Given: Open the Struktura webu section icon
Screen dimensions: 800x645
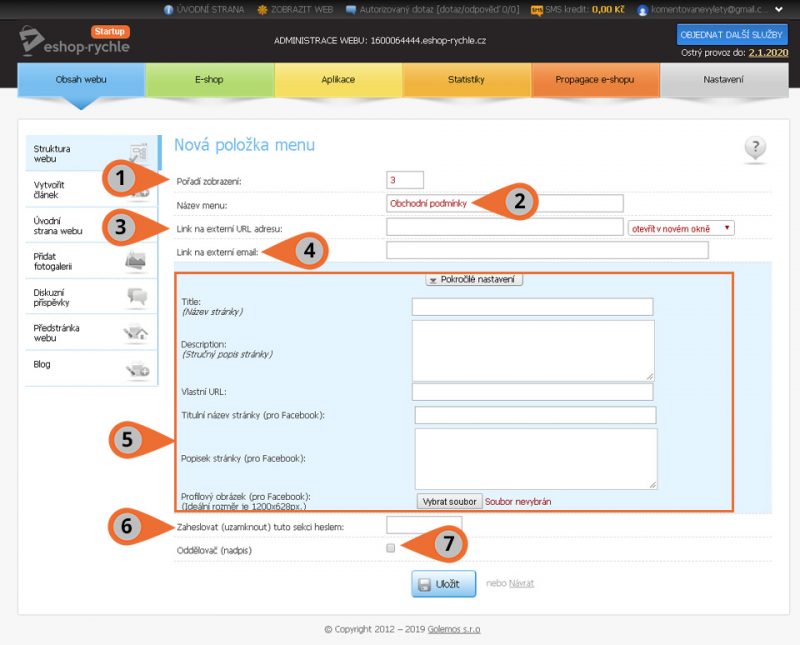Looking at the screenshot, I should pos(141,152).
